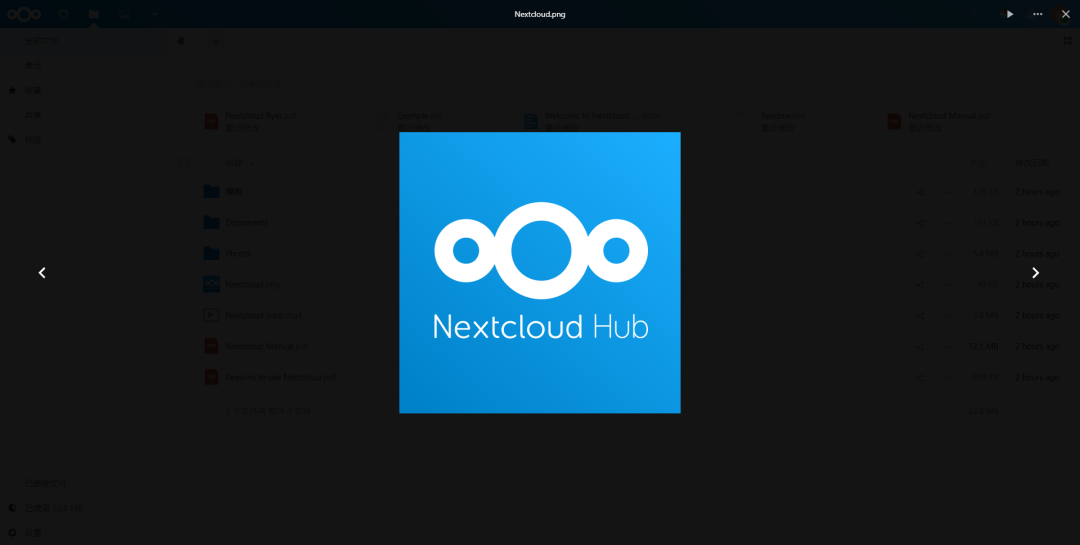
Task: Toggle the select-all checkbox in the dimmed file list header
Action: pos(184,163)
